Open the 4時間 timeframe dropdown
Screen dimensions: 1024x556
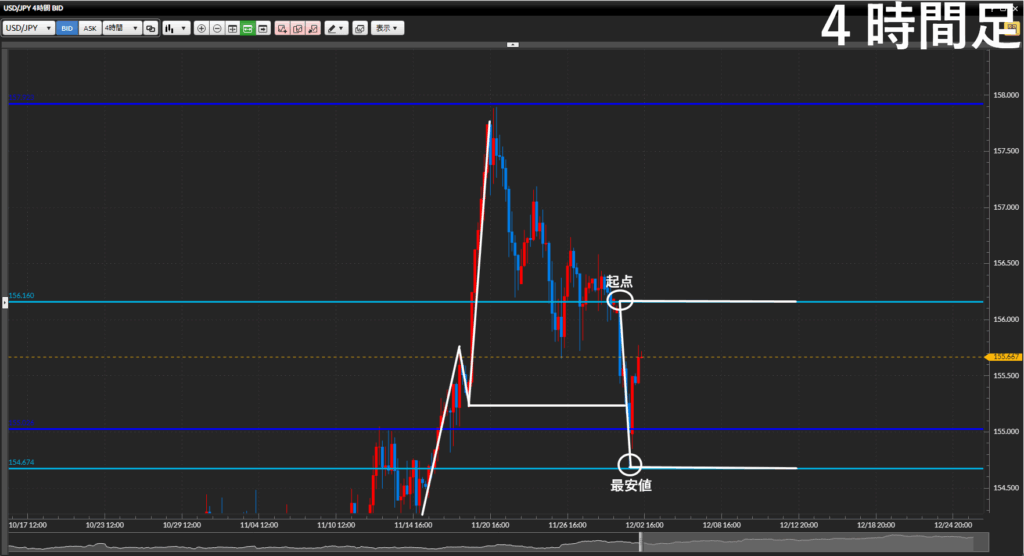coord(120,28)
